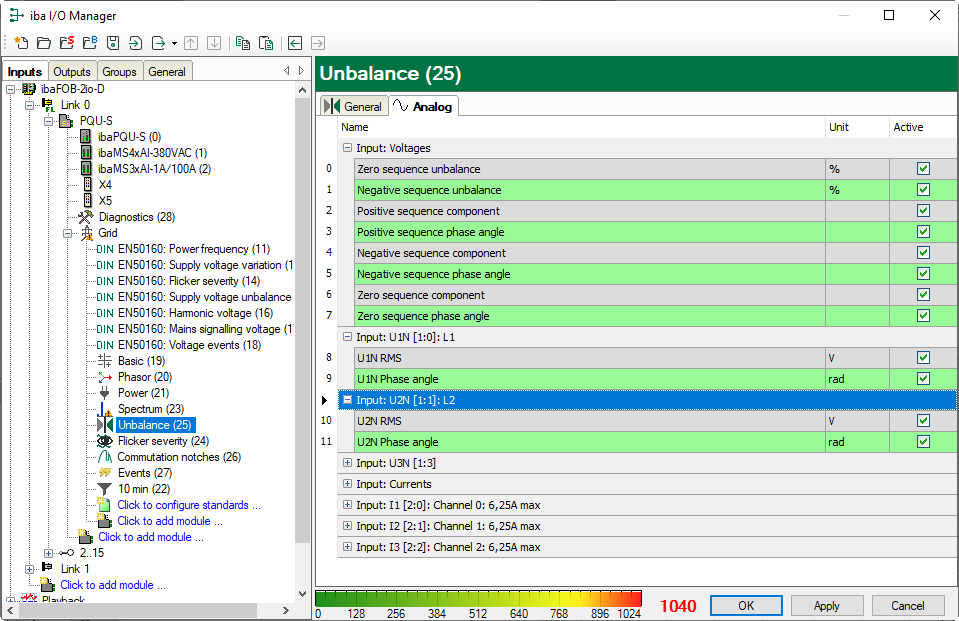Click the paste toolbar icon
This screenshot has width=959, height=621.
(266, 43)
